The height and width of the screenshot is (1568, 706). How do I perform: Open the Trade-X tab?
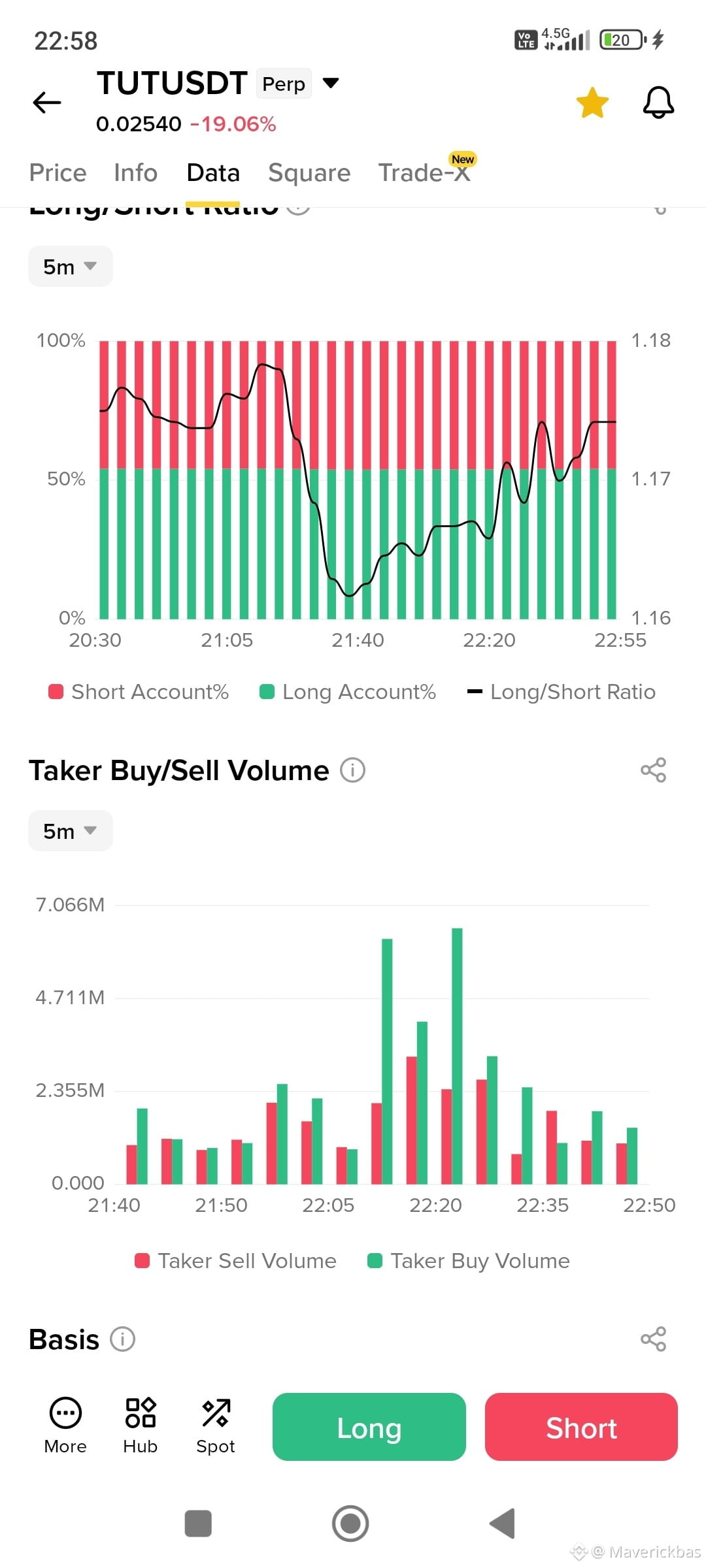pos(424,173)
